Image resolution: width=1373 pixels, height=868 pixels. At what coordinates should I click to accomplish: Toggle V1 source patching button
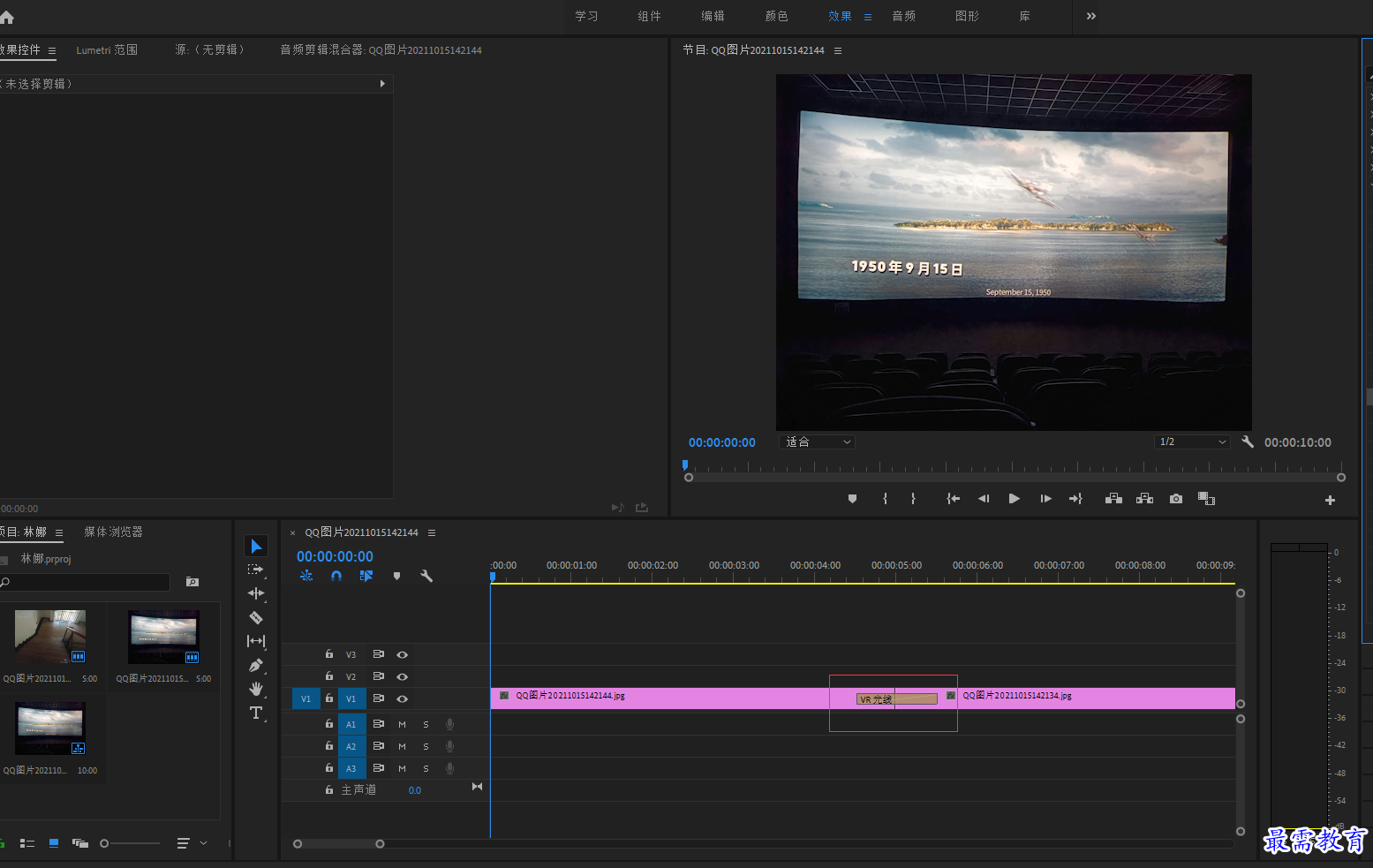pyautogui.click(x=306, y=698)
